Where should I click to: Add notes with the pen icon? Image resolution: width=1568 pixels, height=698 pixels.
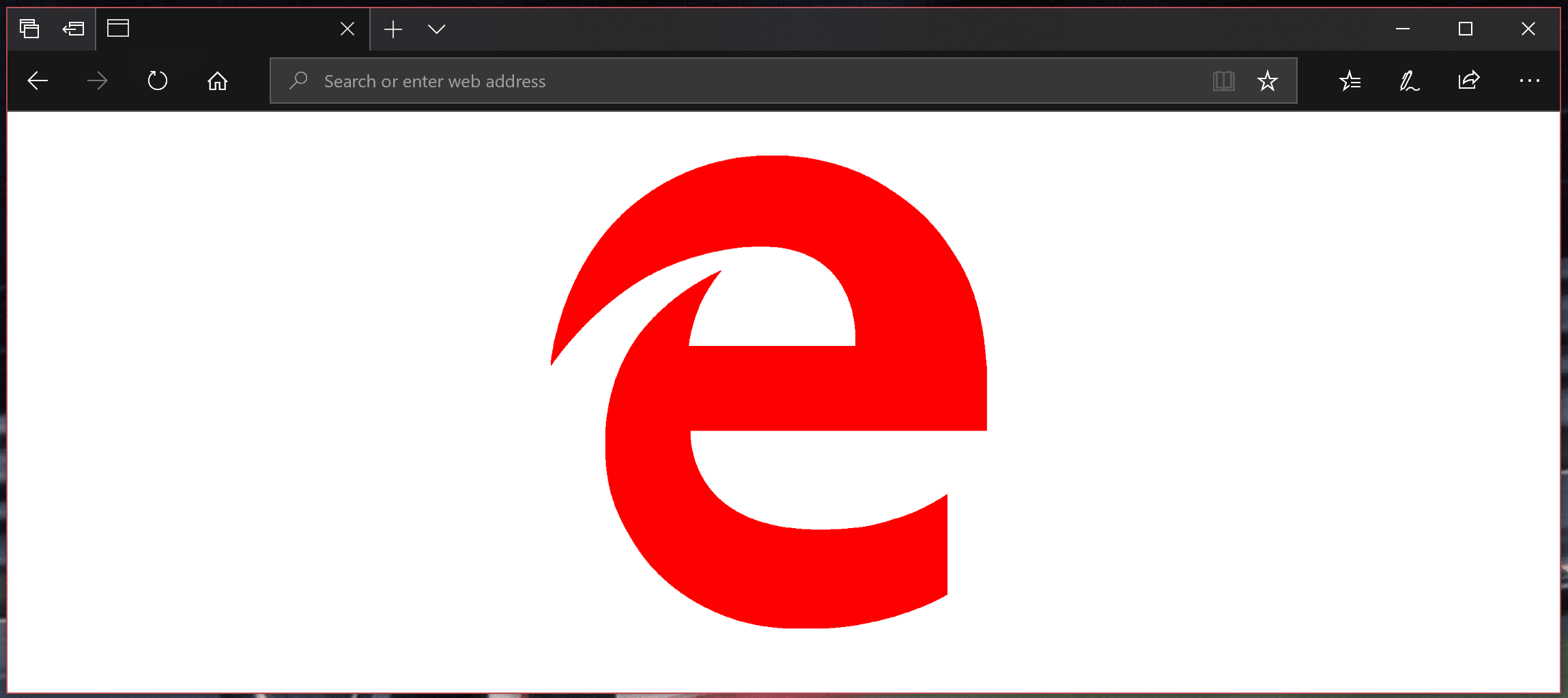[1409, 81]
